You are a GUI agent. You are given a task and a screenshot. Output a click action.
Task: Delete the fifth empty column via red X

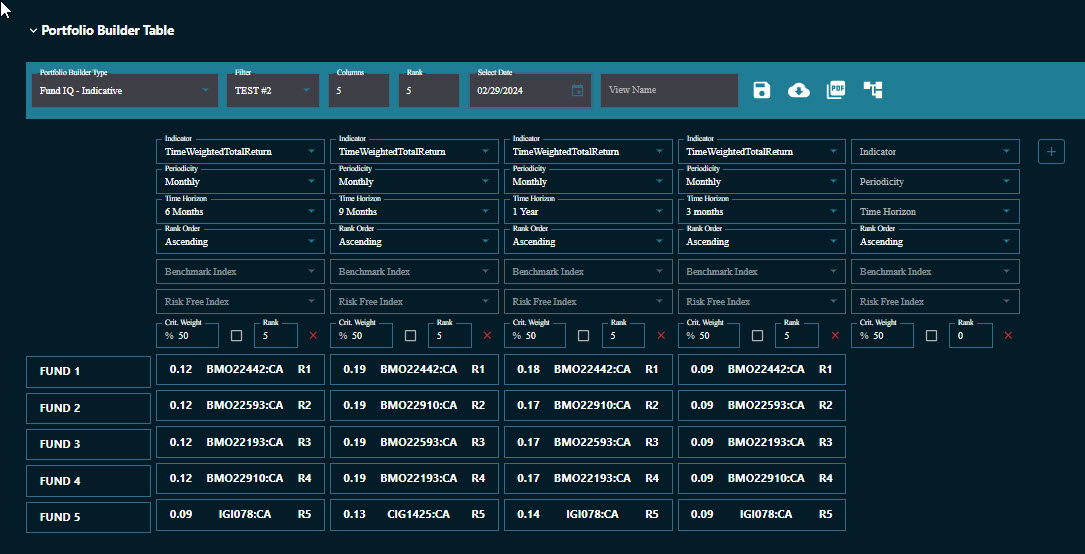1008,336
